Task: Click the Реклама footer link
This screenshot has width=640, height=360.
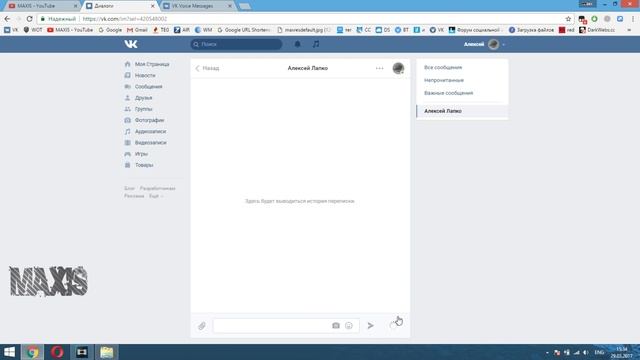Action: tap(134, 196)
